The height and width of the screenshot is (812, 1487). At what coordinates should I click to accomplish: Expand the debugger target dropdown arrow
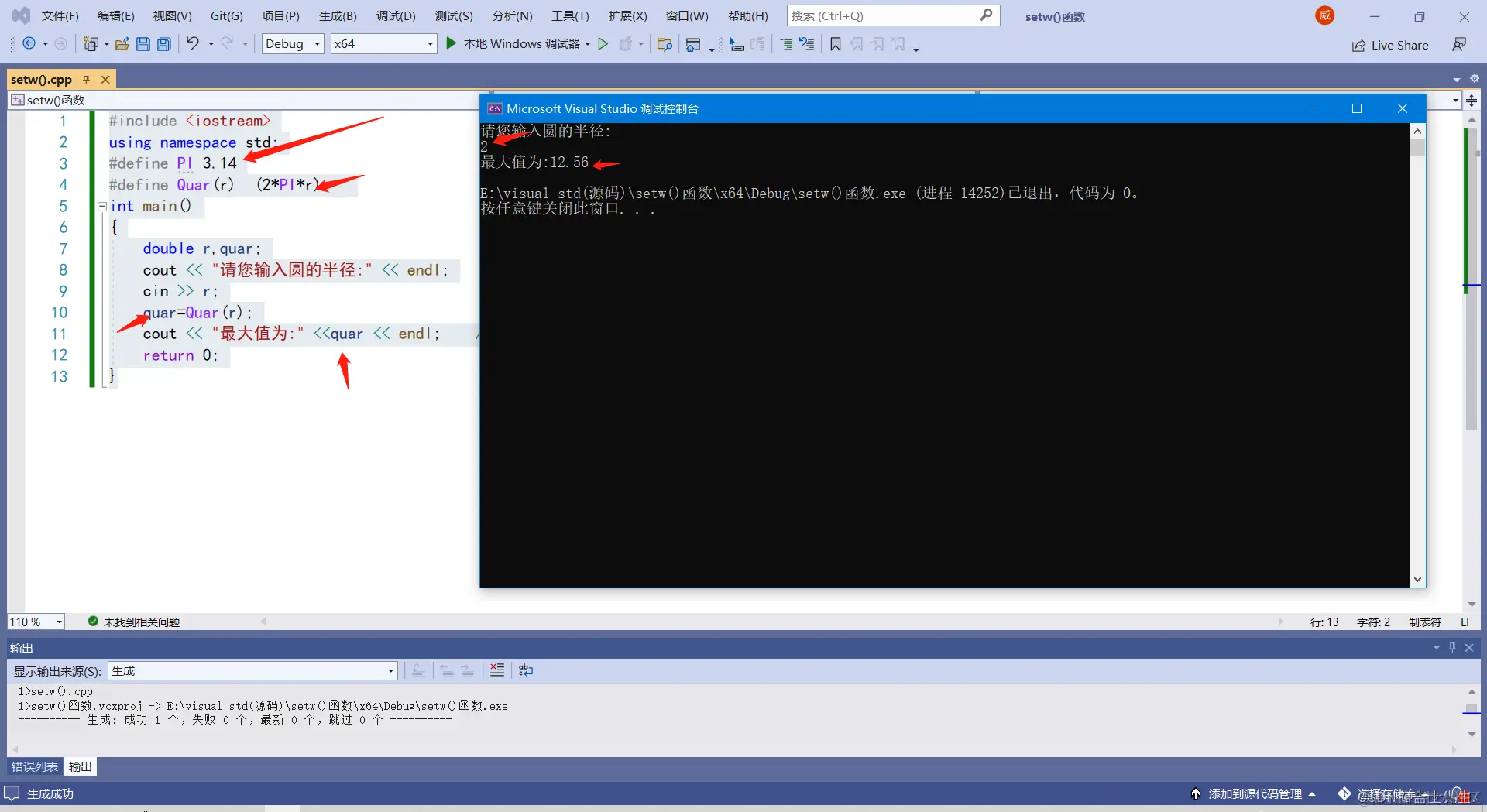tap(588, 44)
